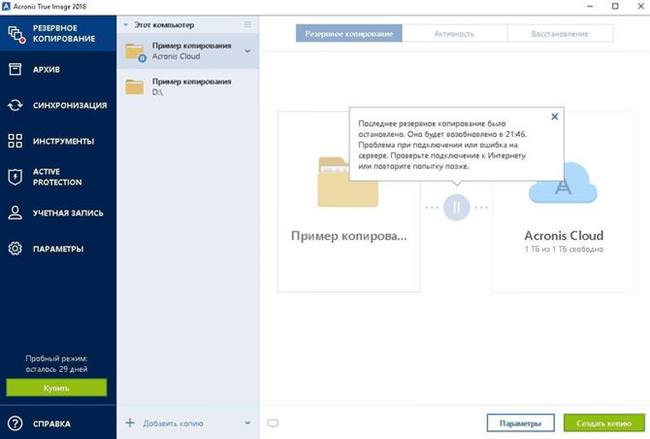Open the Добавить копию dropdown arrow
The width and height of the screenshot is (650, 439).
pos(247,423)
